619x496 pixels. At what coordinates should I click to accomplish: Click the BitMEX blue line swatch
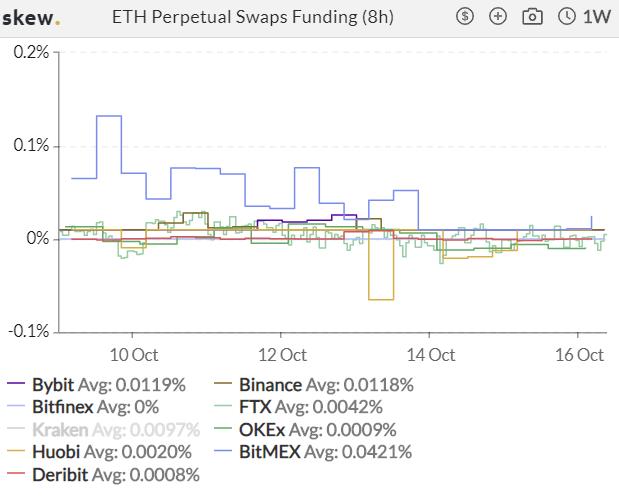point(223,451)
